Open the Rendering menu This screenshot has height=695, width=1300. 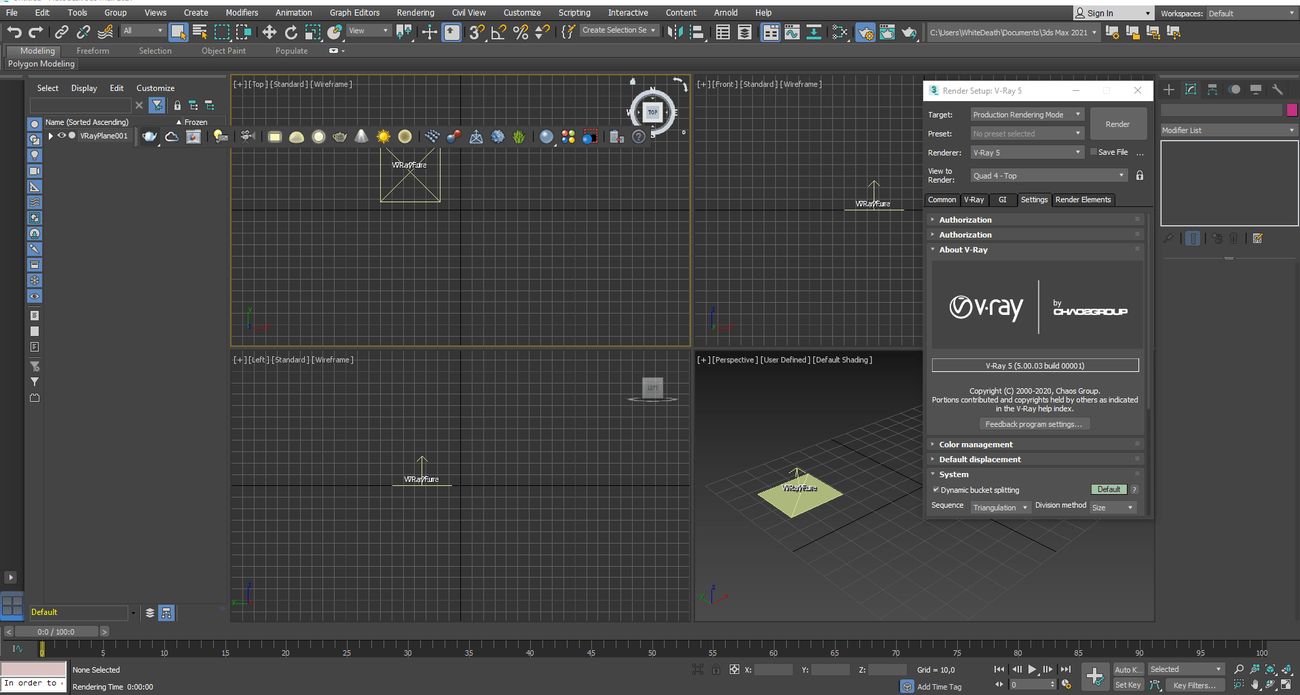tap(415, 13)
